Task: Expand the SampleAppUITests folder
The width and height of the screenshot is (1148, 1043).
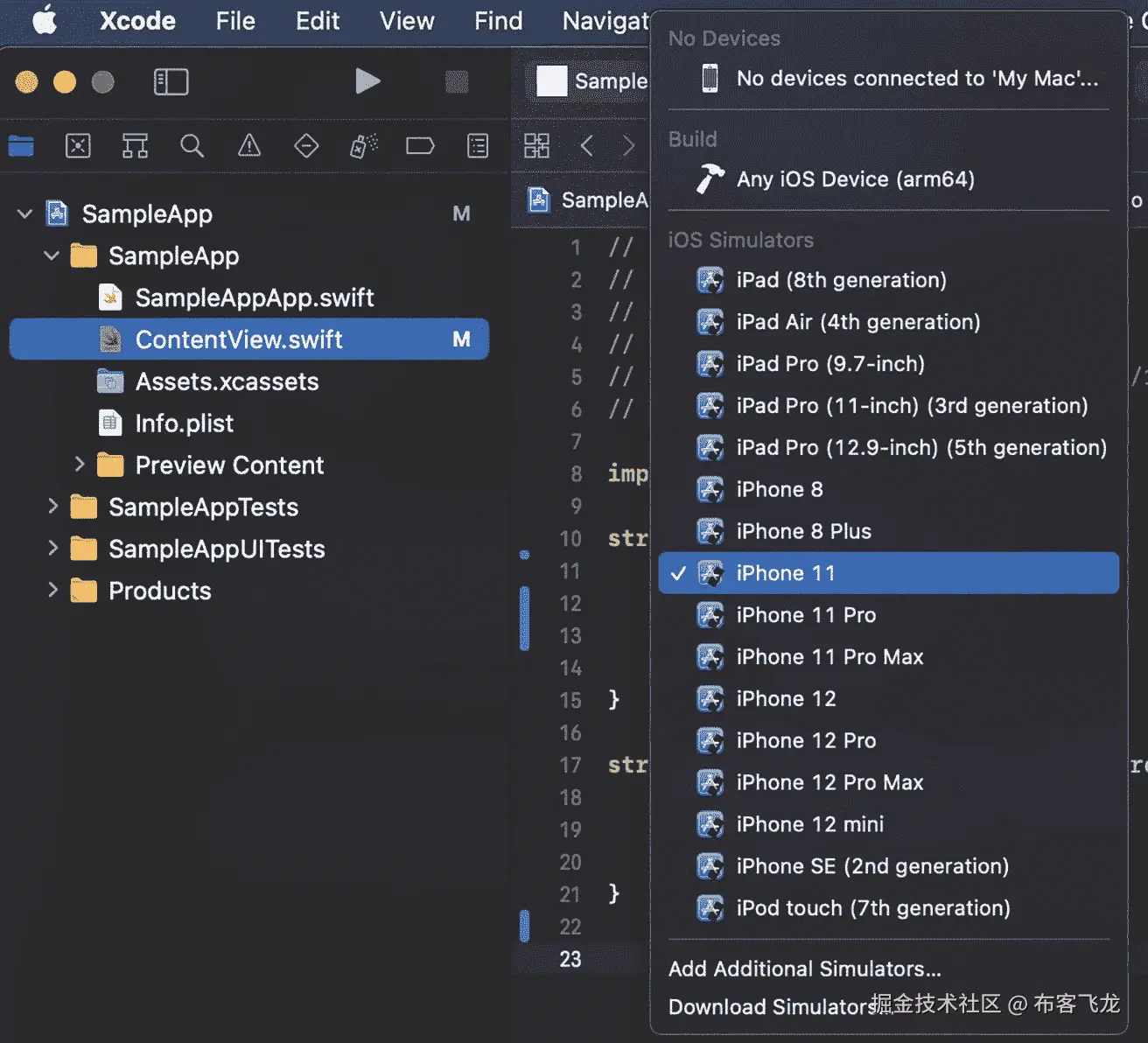Action: 52,548
